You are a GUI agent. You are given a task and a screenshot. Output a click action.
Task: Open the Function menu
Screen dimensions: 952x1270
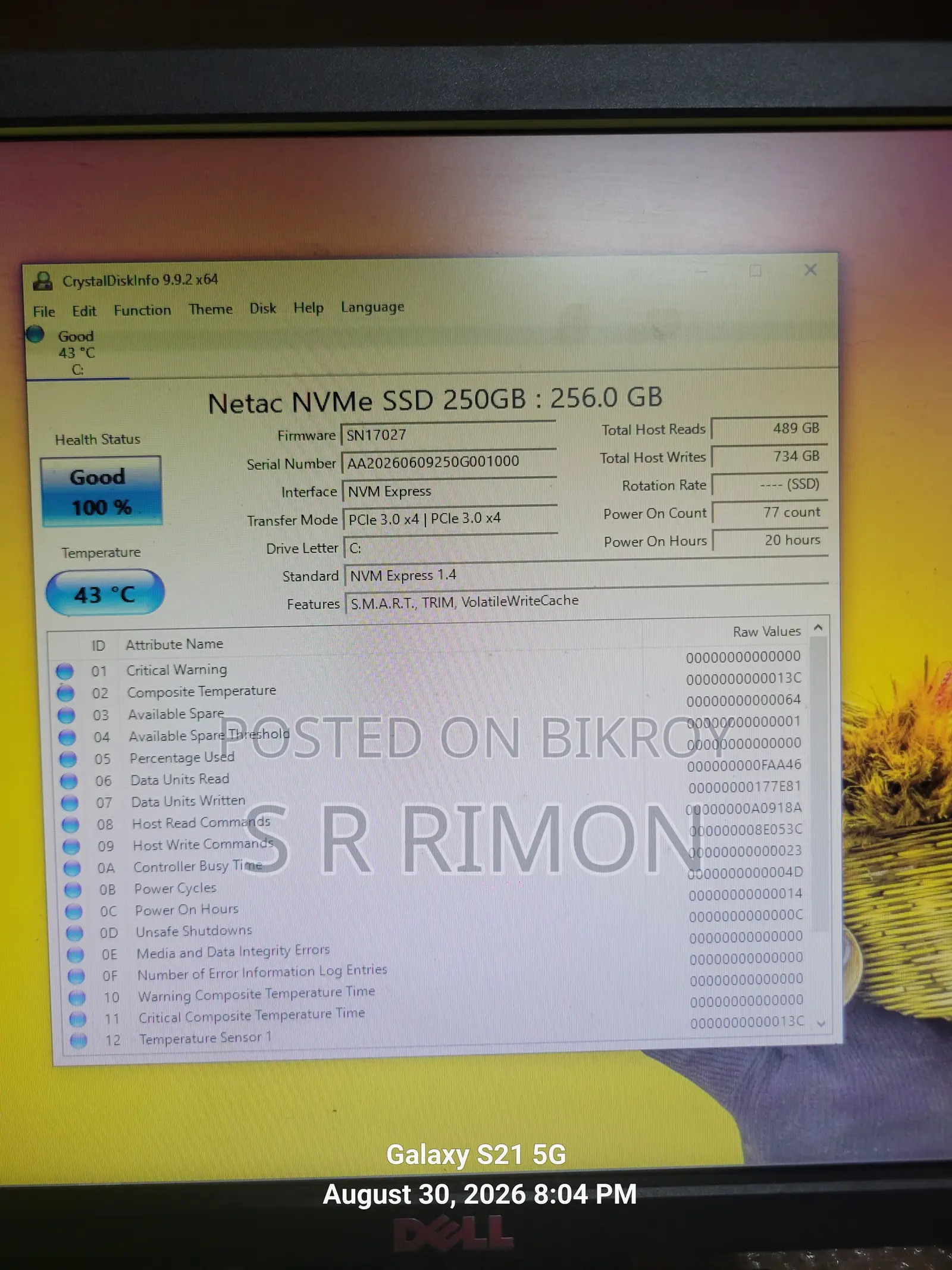click(142, 310)
